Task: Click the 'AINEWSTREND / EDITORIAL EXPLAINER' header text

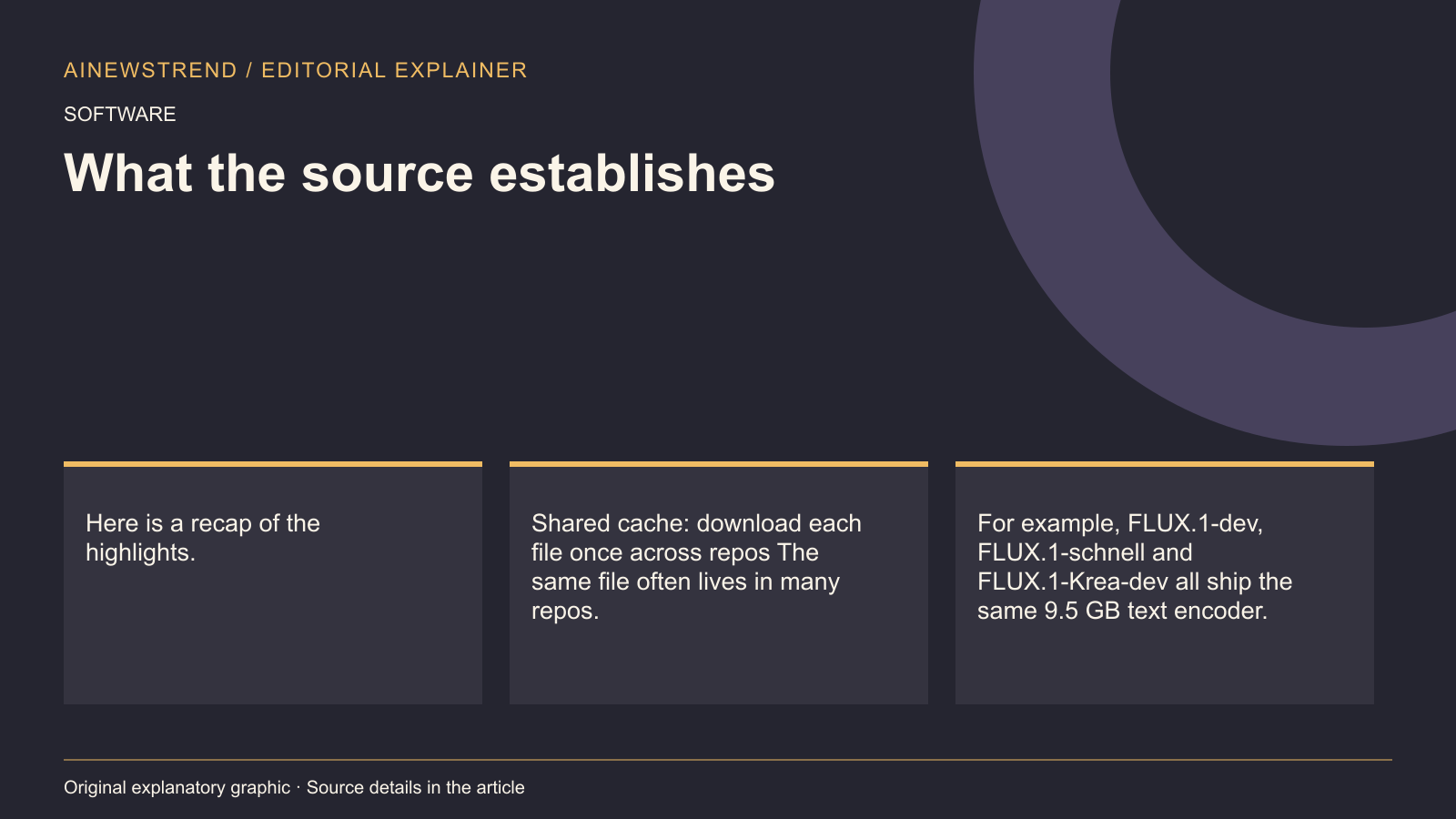Action: coord(296,70)
